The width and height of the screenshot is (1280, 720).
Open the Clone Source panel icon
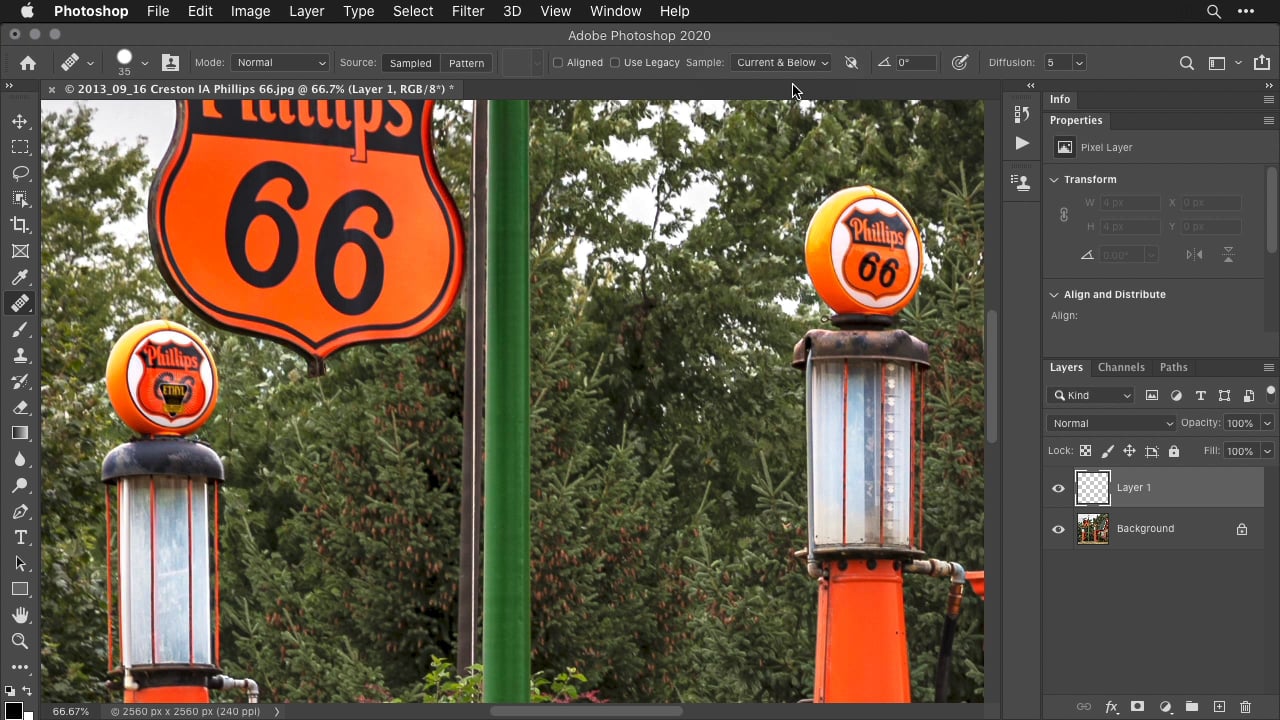pos(1021,183)
